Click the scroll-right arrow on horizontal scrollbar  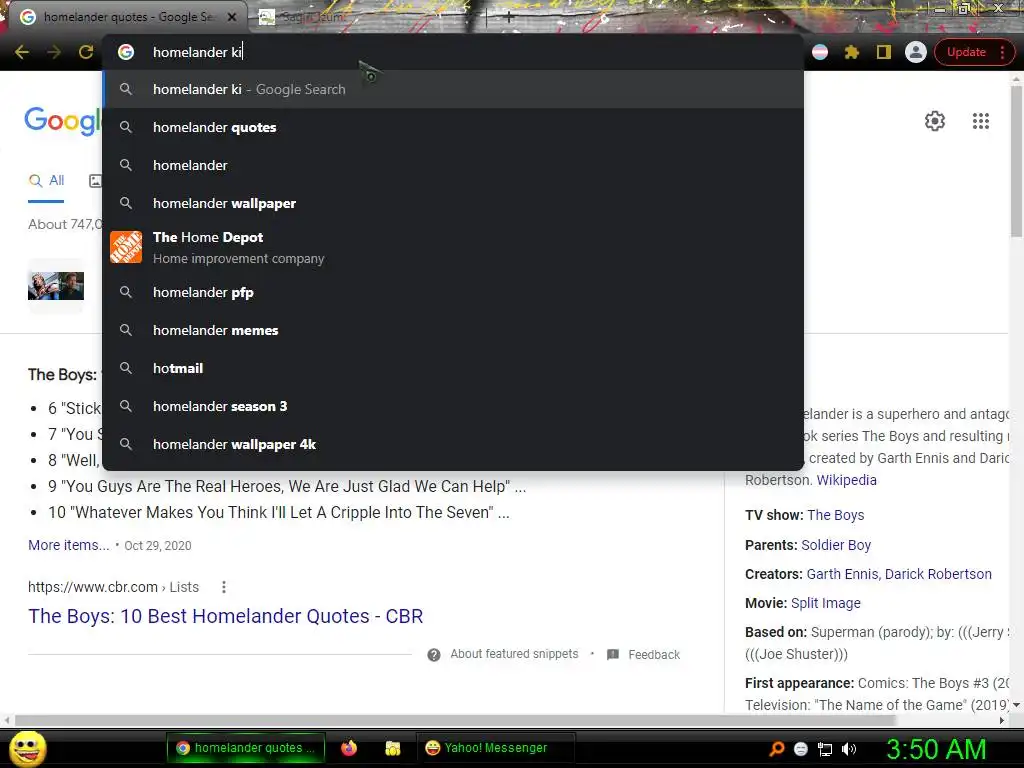point(1002,721)
